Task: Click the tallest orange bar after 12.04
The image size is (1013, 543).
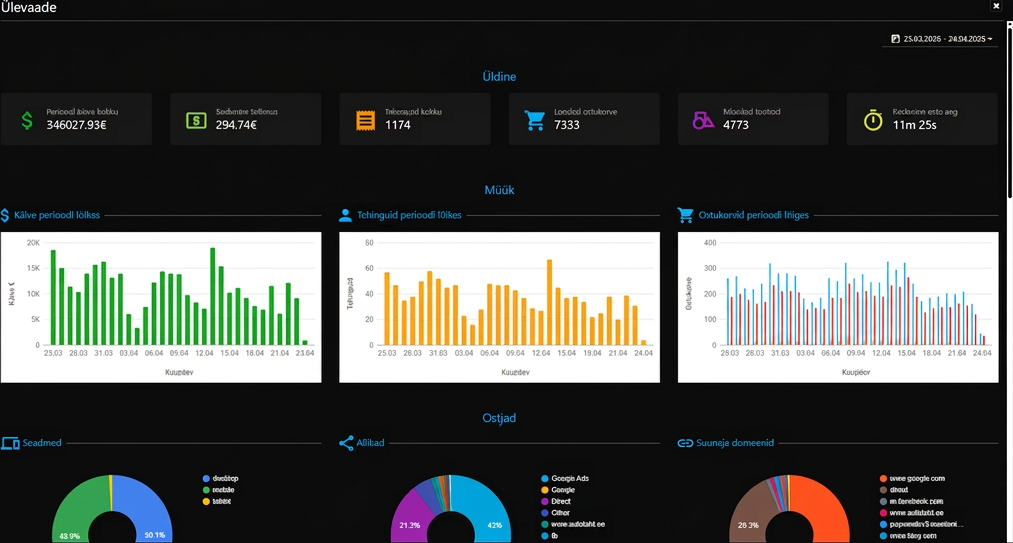Action: [x=550, y=302]
